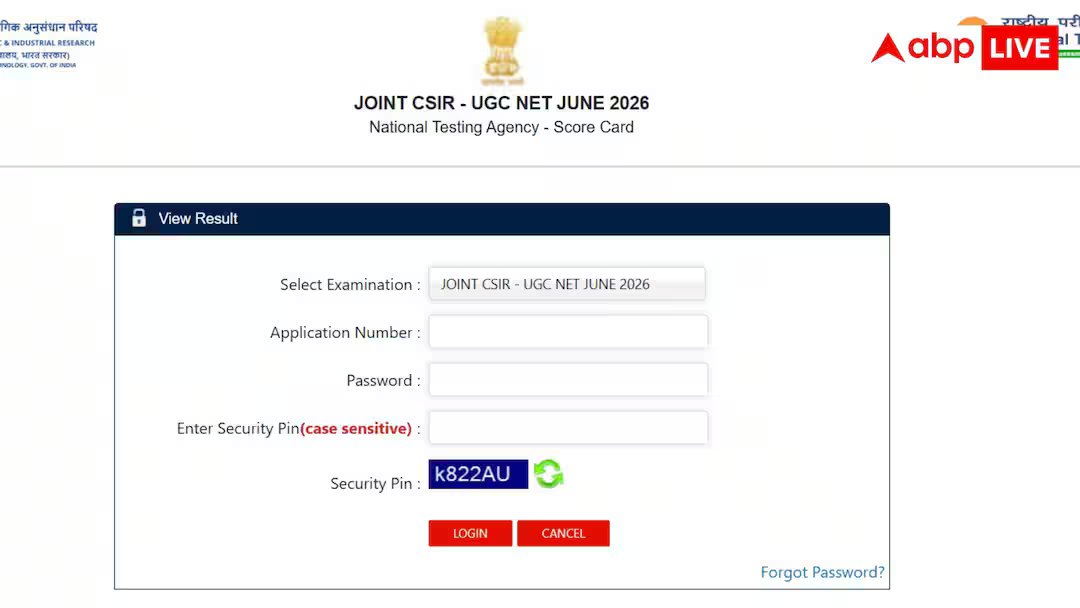Click the LOGIN button
This screenshot has height=608, width=1080.
tap(470, 533)
